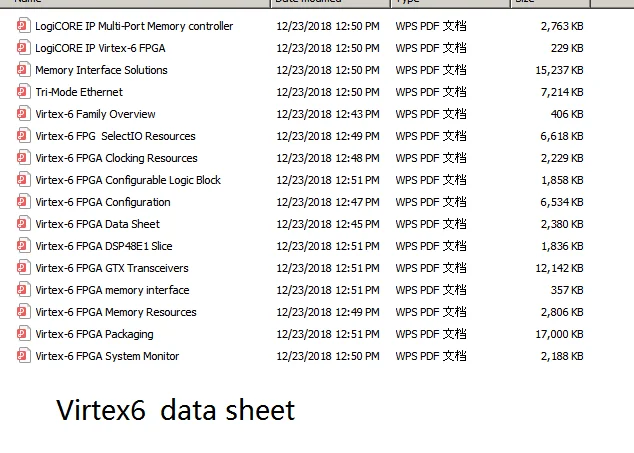This screenshot has height=453, width=634.
Task: Click the 12/23/2018 12:47 PM date
Action: point(328,202)
